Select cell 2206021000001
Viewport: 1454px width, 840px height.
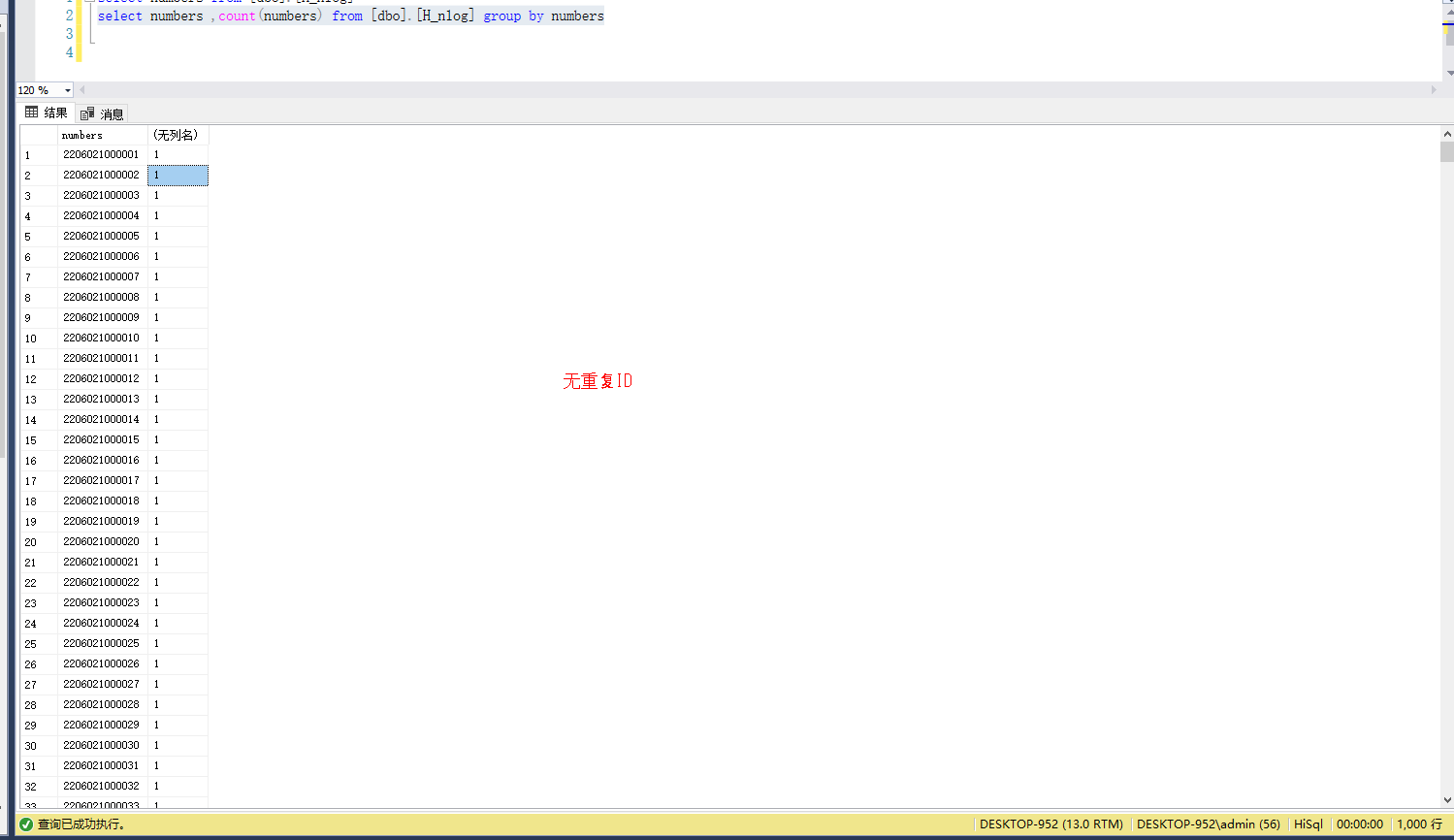[103, 154]
